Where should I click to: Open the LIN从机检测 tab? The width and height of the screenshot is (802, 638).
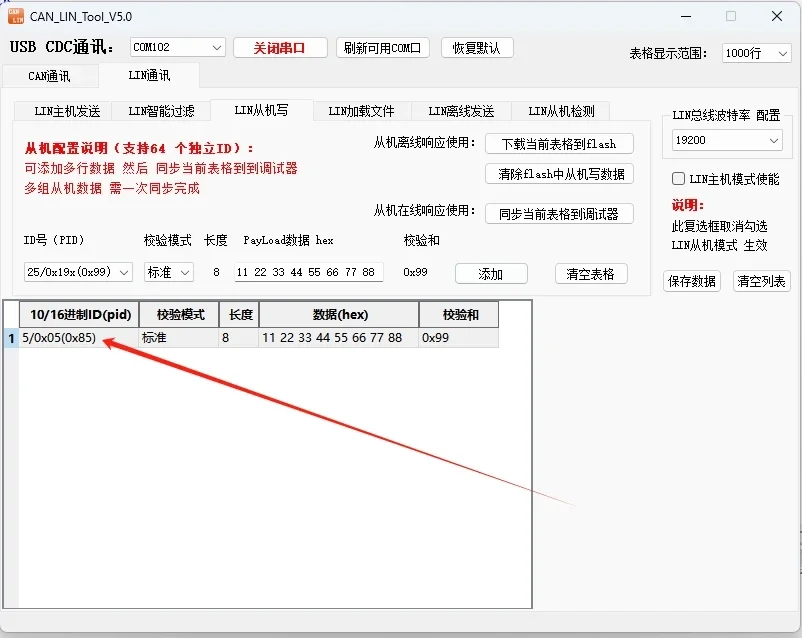[x=562, y=111]
